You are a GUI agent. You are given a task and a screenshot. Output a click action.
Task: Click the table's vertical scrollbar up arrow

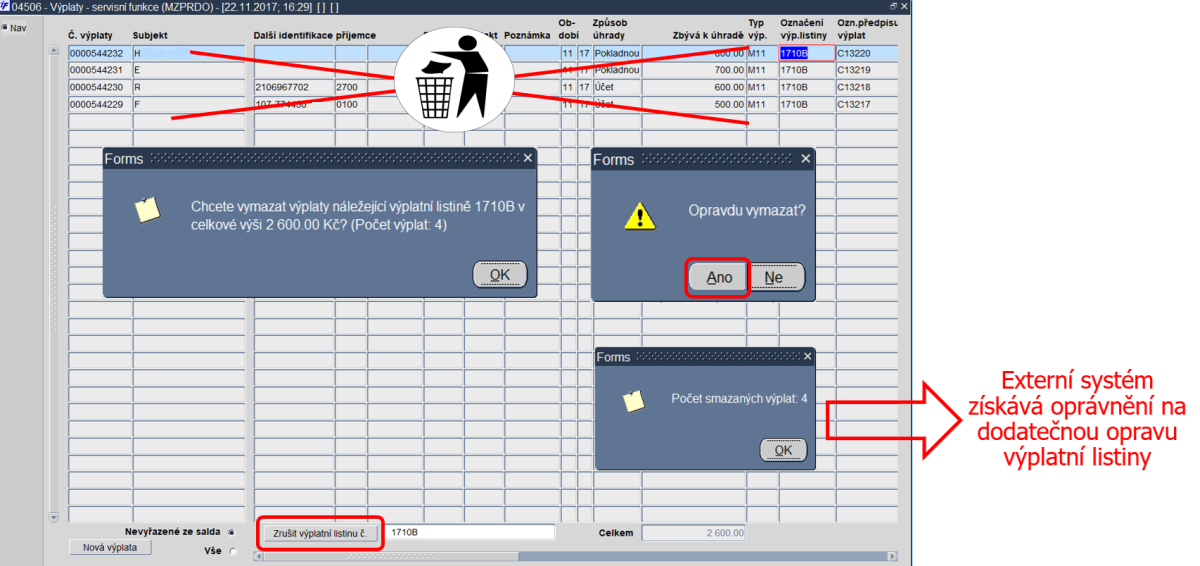[x=54, y=51]
